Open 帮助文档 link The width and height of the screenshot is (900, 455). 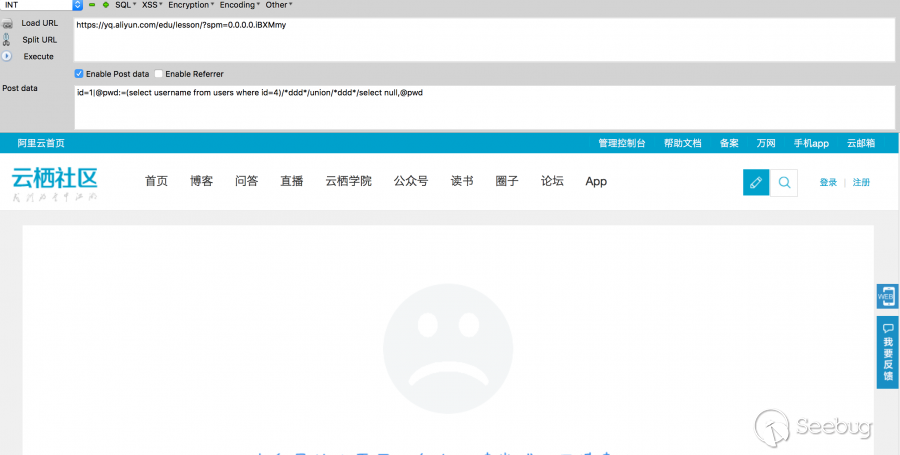682,143
